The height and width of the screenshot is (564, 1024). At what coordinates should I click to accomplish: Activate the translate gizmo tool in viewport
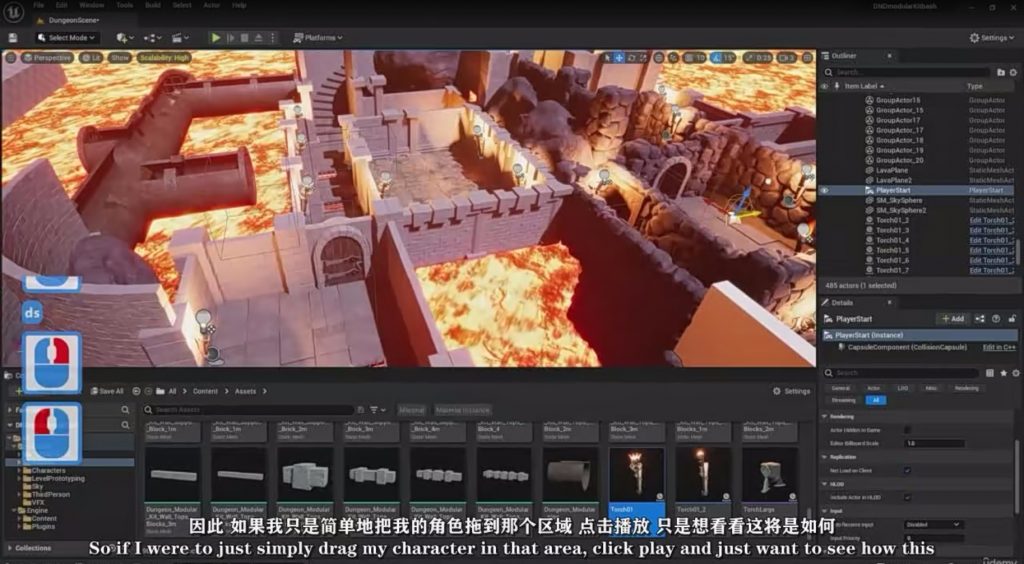pyautogui.click(x=619, y=57)
